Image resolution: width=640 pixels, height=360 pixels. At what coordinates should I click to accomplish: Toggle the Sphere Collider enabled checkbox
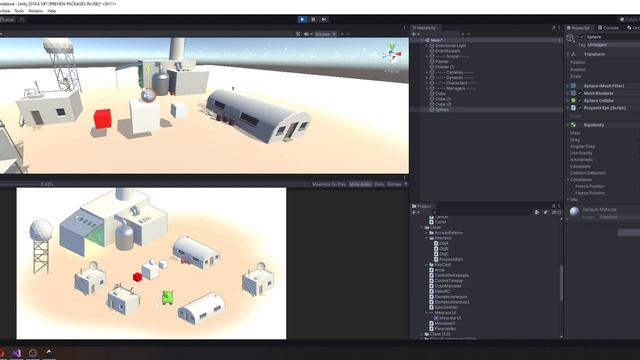pos(580,100)
